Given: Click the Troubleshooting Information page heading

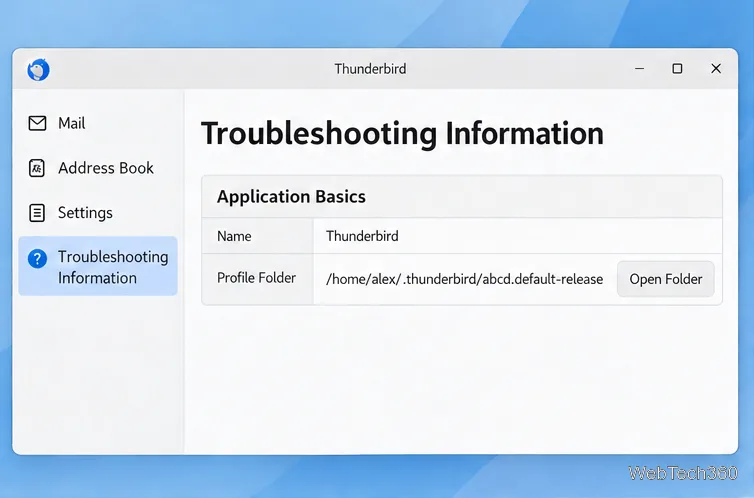Looking at the screenshot, I should point(402,133).
